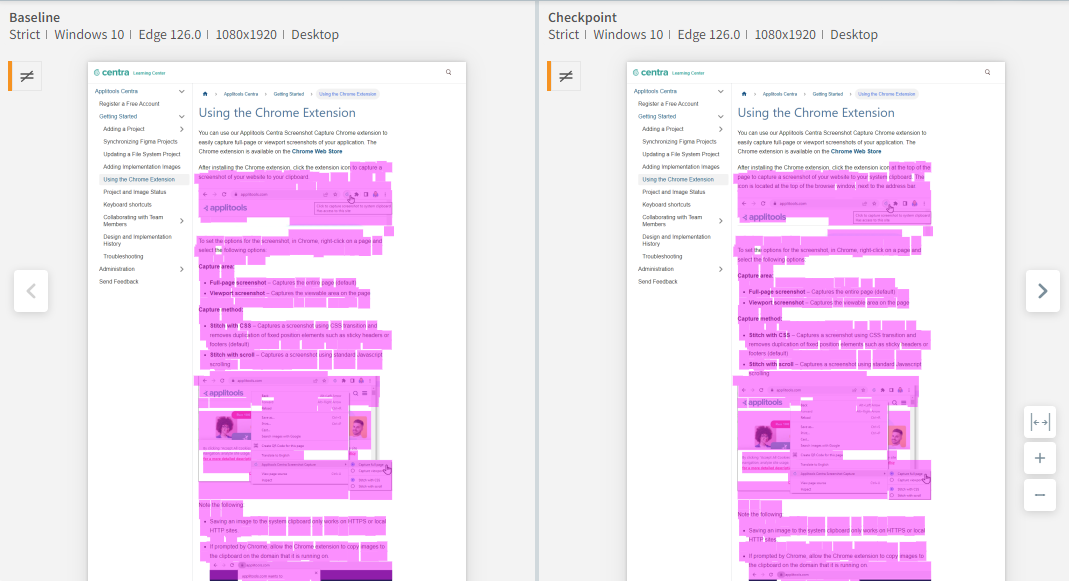Expand Collaborating with Team Members in Checkpoint sidebar

point(720,220)
